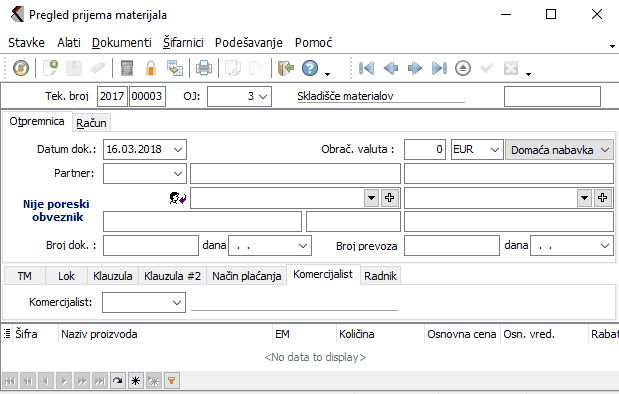Click the globe refresh toolbar icon

tap(21, 68)
